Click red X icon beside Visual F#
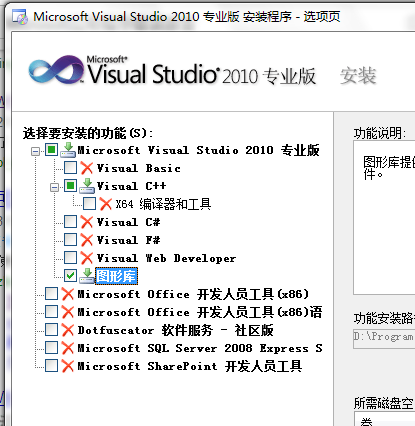The height and width of the screenshot is (426, 415). click(87, 240)
